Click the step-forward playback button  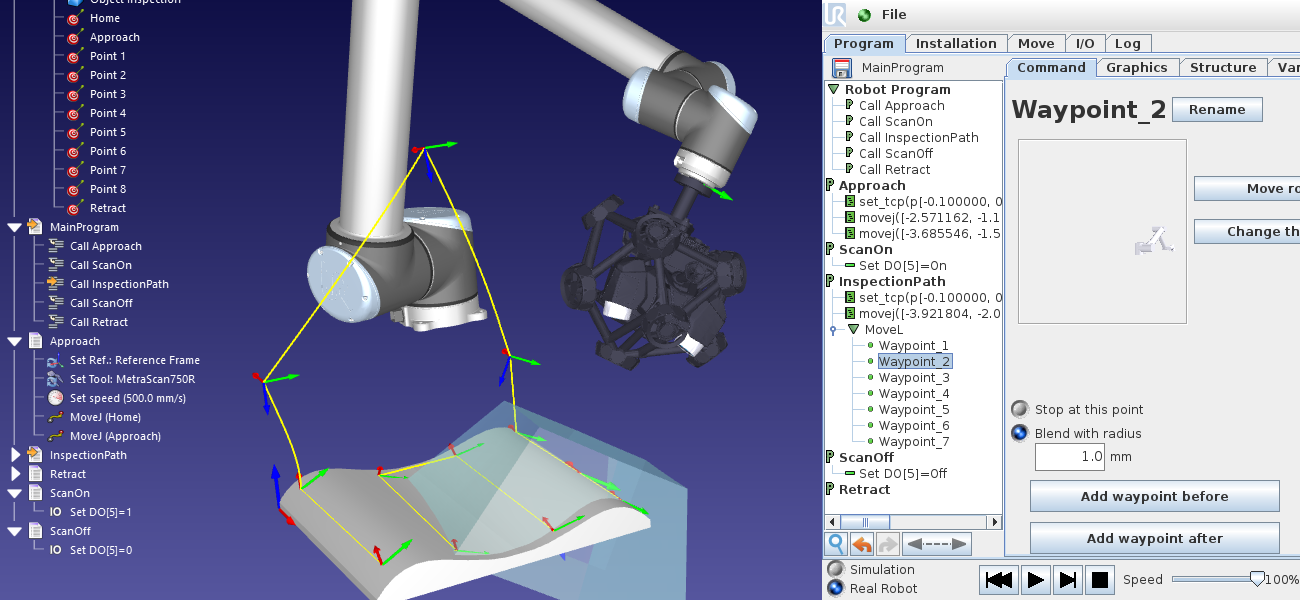click(1067, 580)
